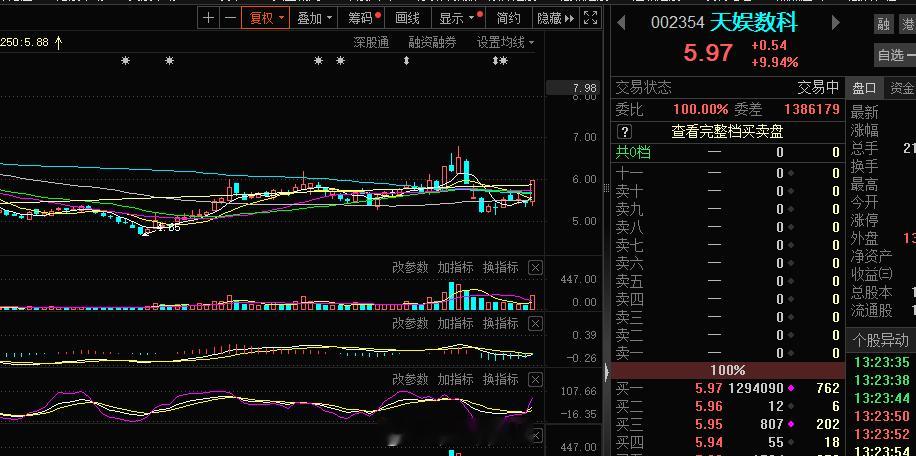Click the 融资融券 link

[x=432, y=43]
